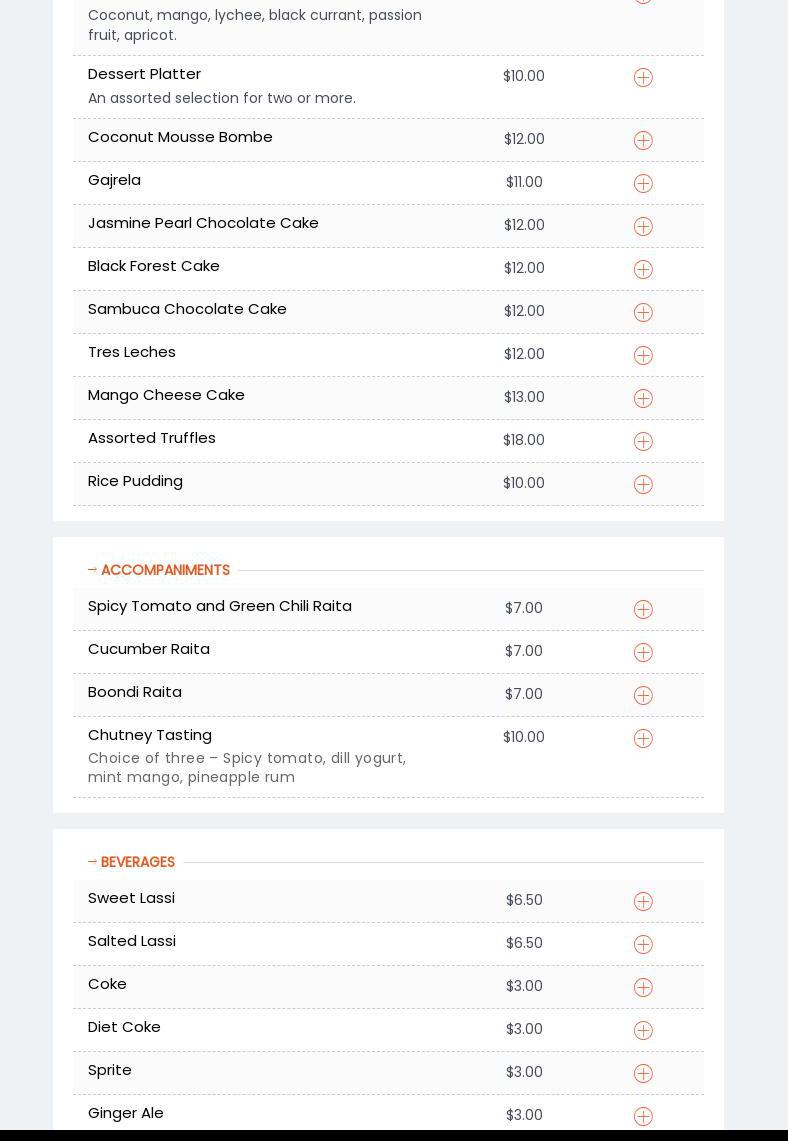Add Dessert Platter to the order
The width and height of the screenshot is (788, 1141).
click(x=643, y=78)
